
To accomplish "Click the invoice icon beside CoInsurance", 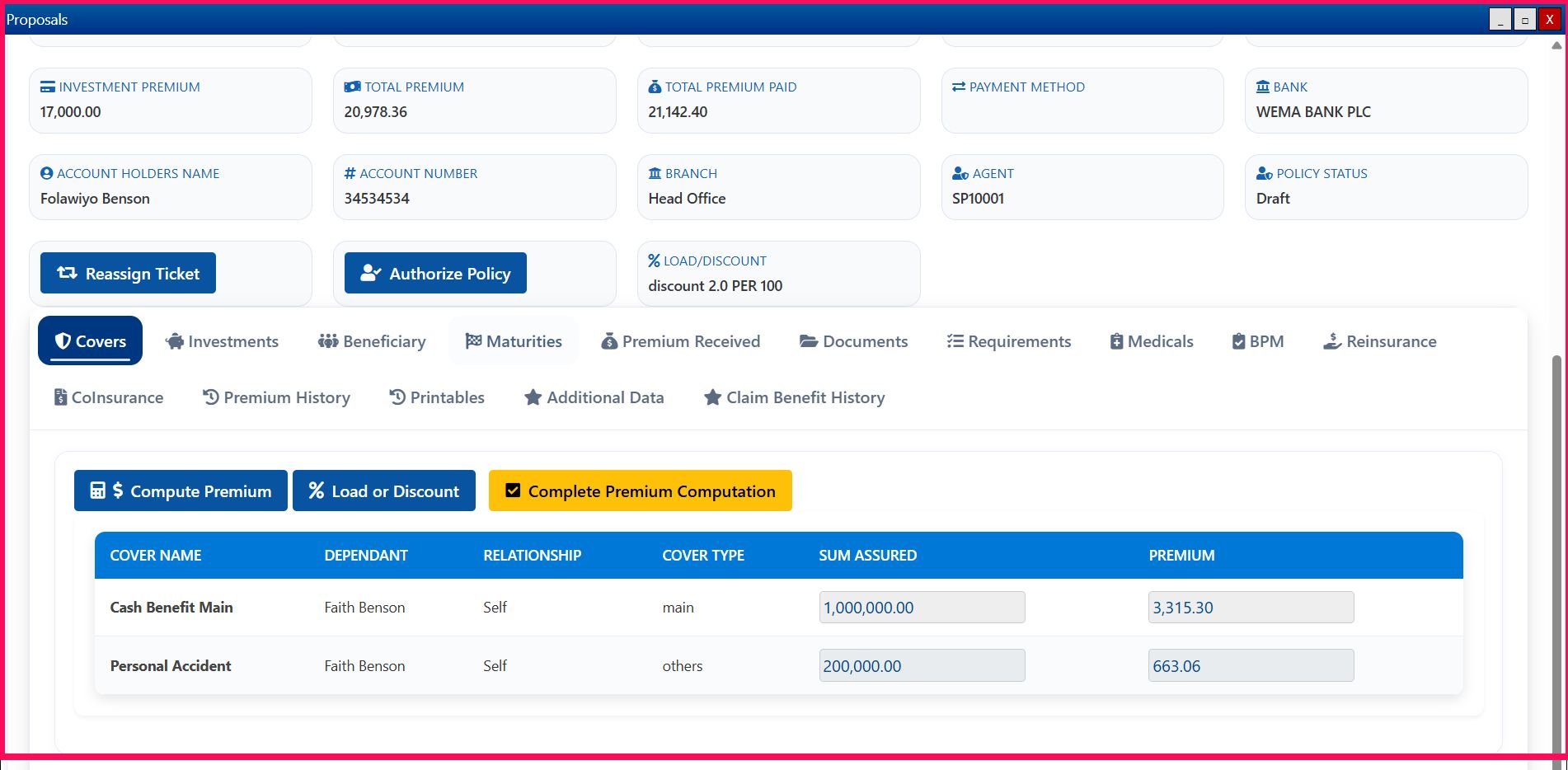I will click(x=60, y=397).
